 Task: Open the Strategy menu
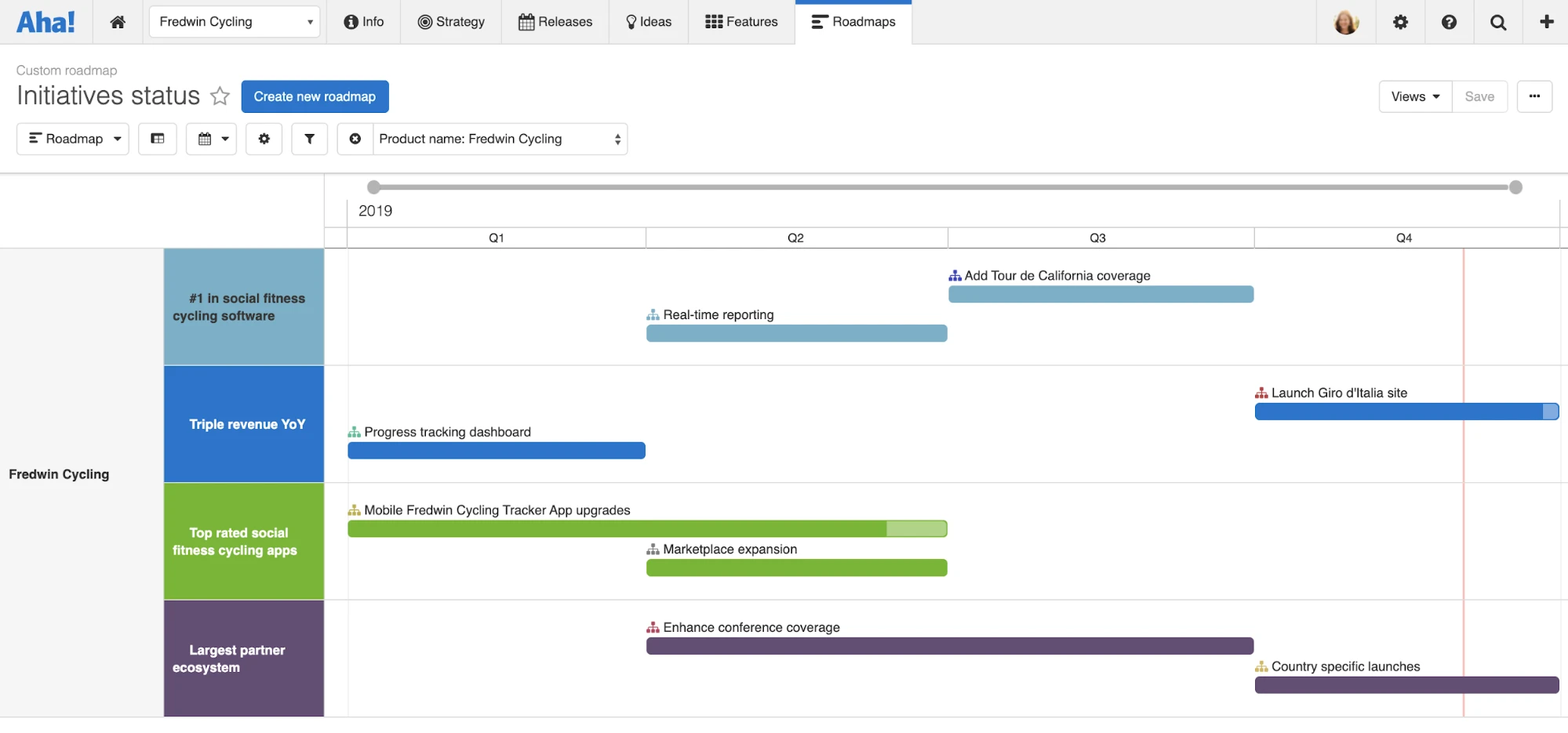pyautogui.click(x=451, y=22)
